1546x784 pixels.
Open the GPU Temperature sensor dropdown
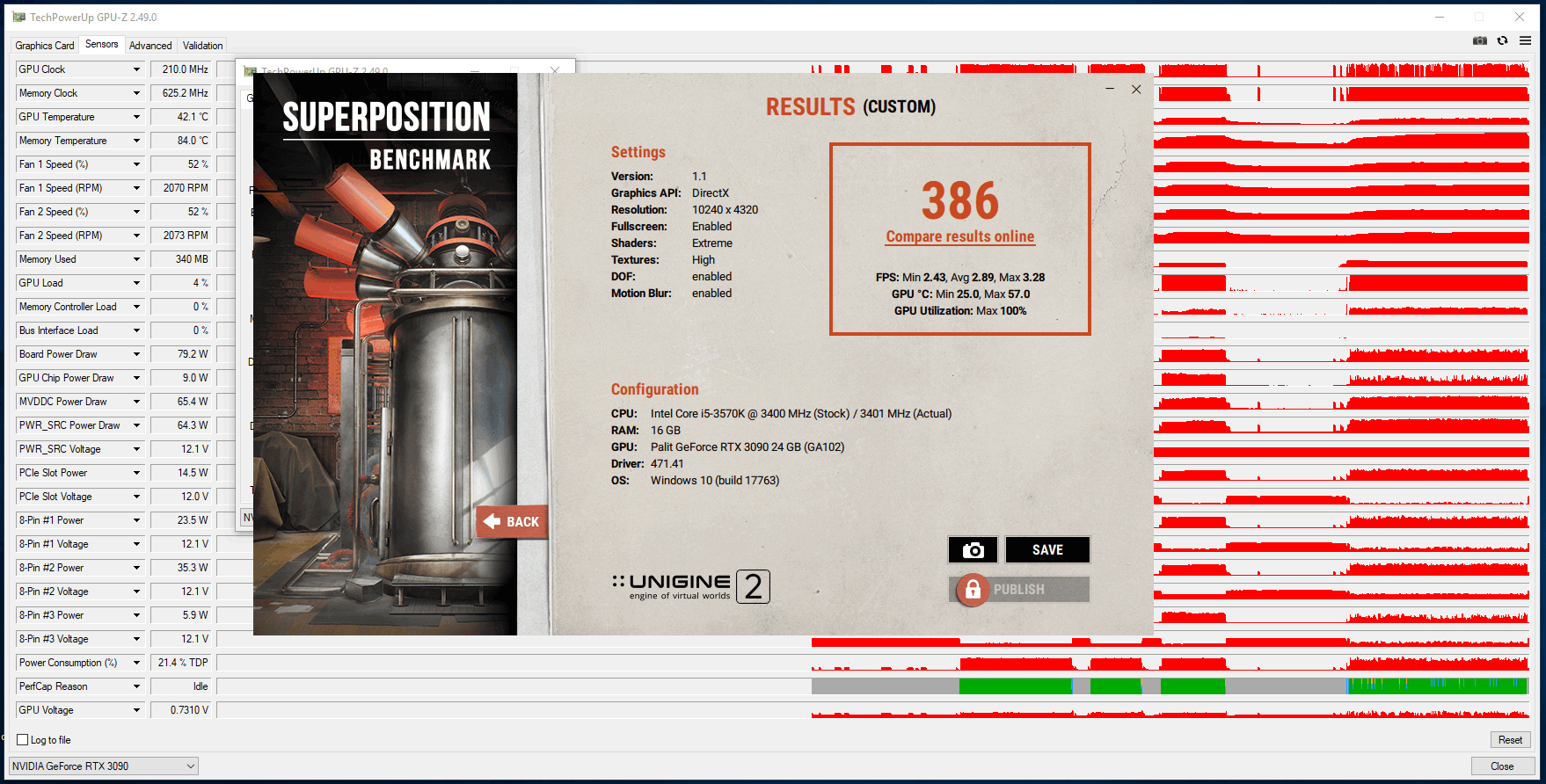136,117
